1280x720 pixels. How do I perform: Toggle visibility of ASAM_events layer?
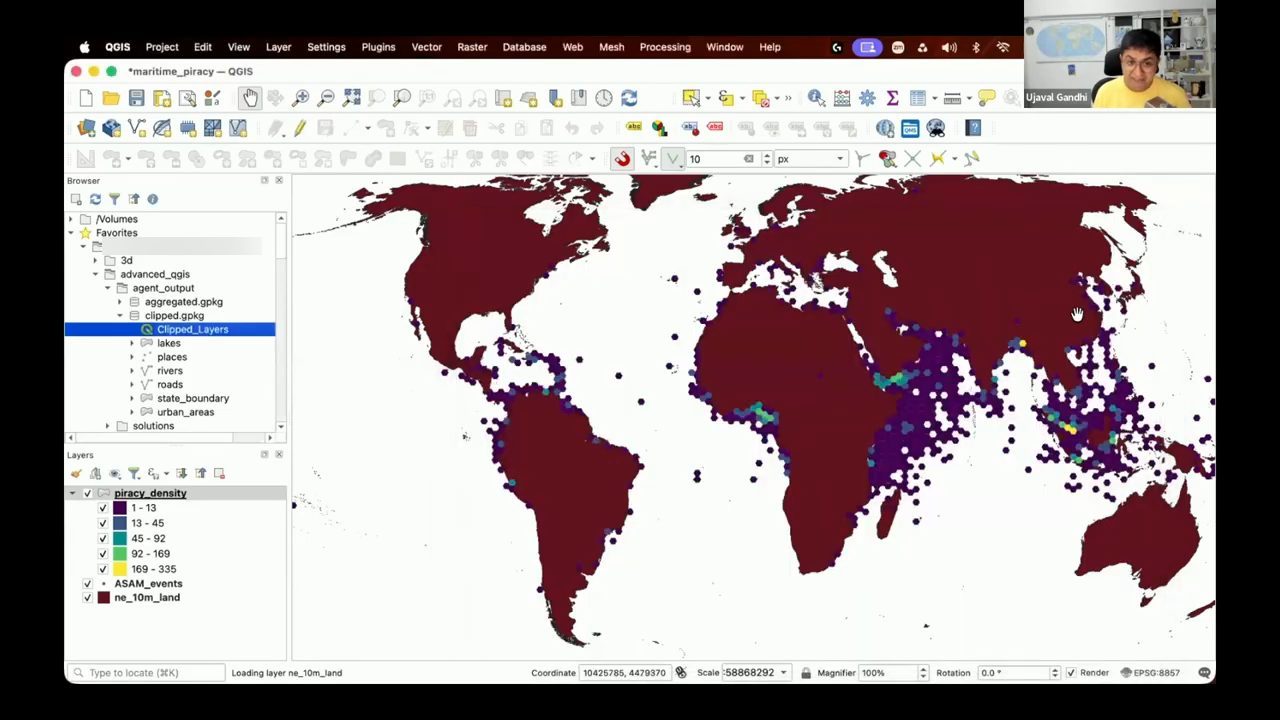coord(88,583)
